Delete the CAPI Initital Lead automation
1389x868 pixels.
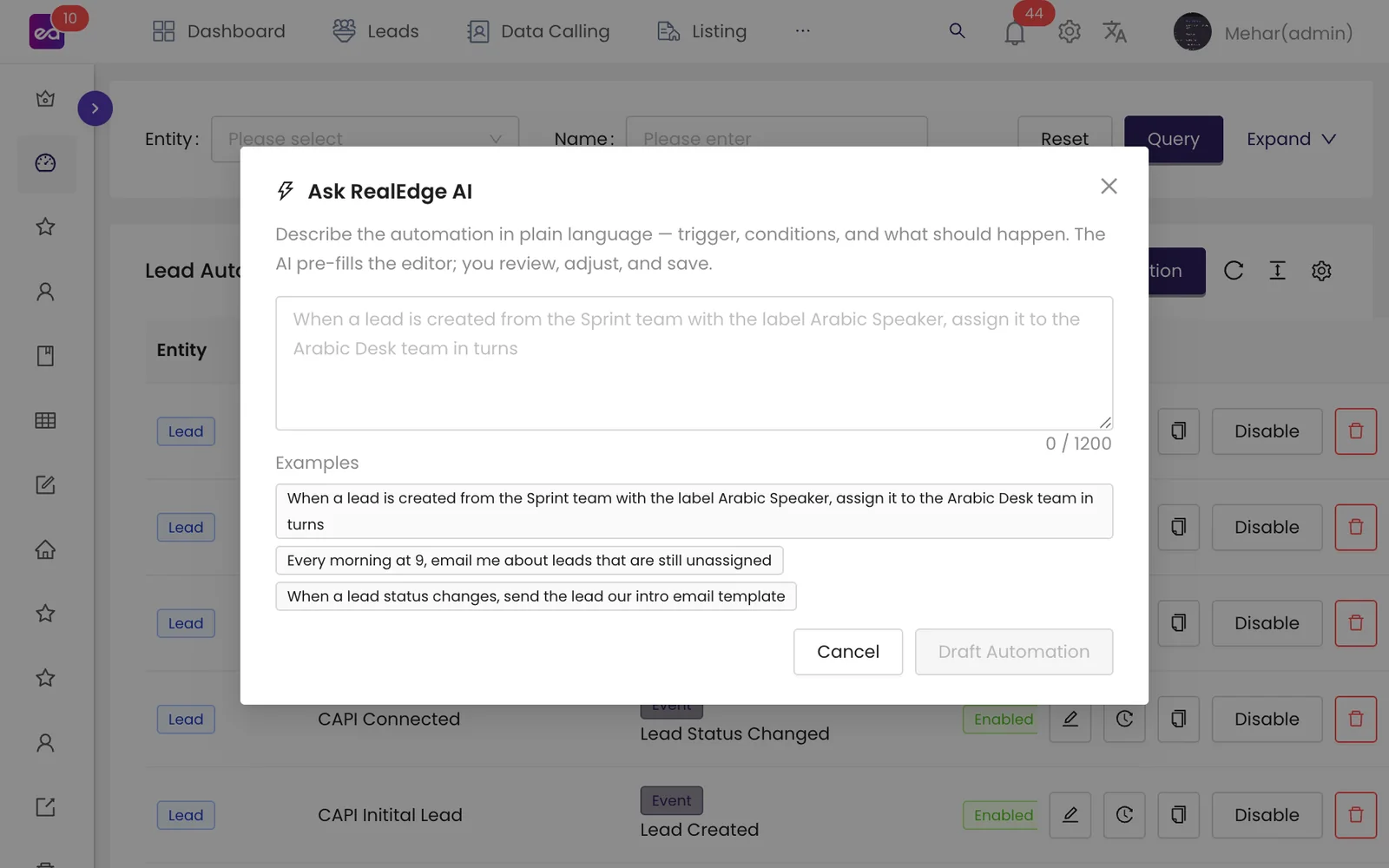coord(1355,815)
